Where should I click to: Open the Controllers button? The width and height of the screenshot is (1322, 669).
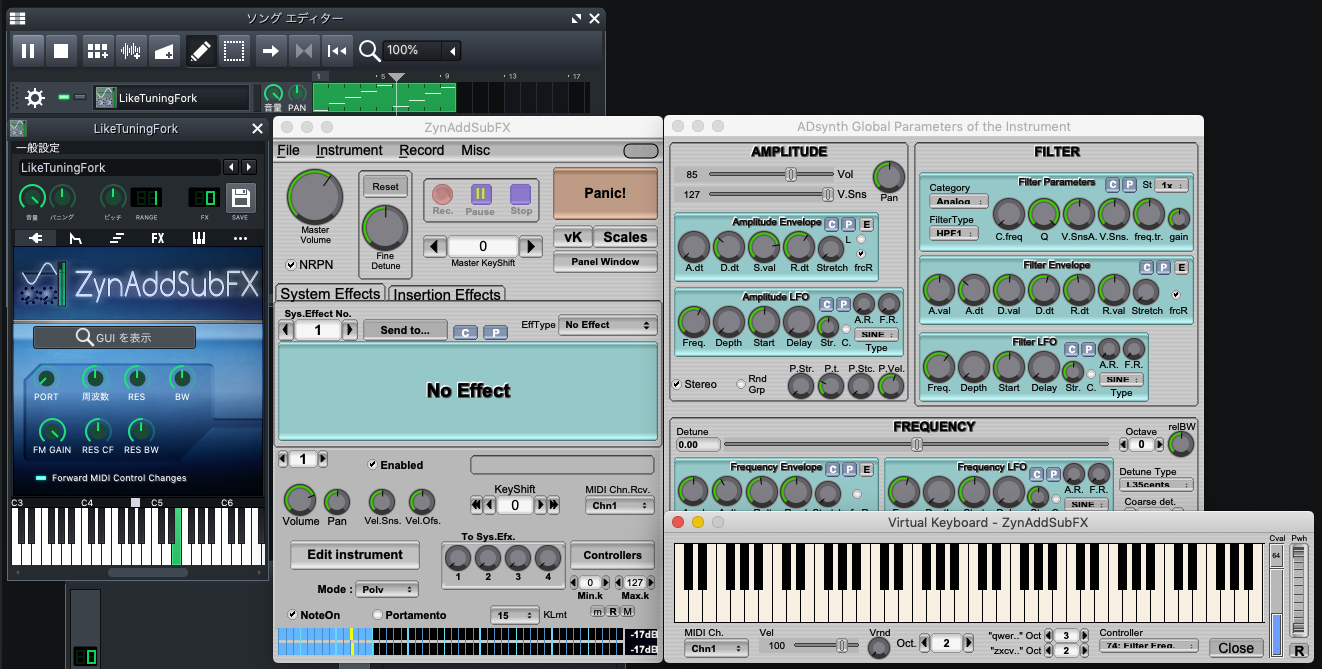[x=613, y=555]
